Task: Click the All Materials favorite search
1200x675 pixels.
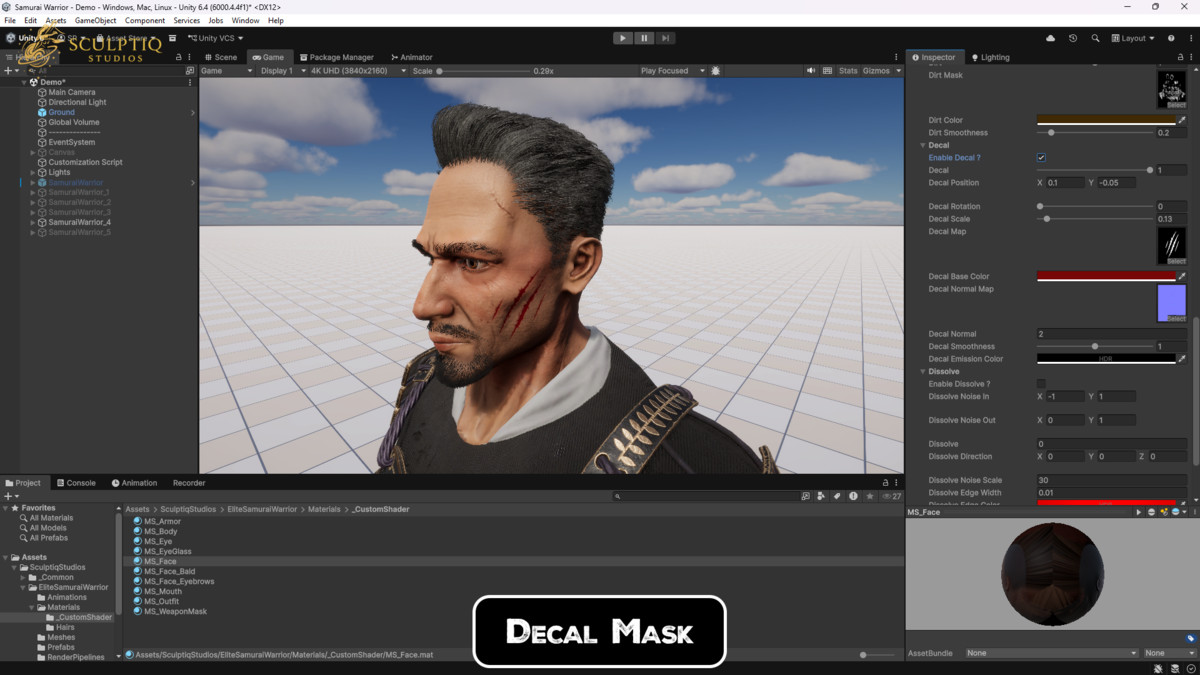Action: point(51,518)
